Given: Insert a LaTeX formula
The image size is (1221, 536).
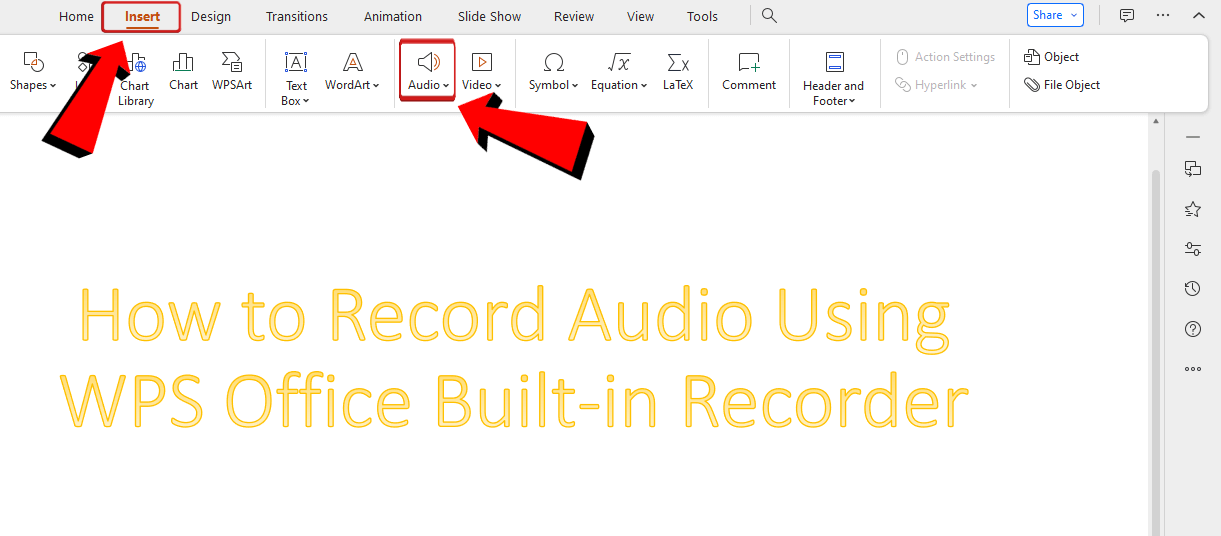Looking at the screenshot, I should click(x=678, y=72).
